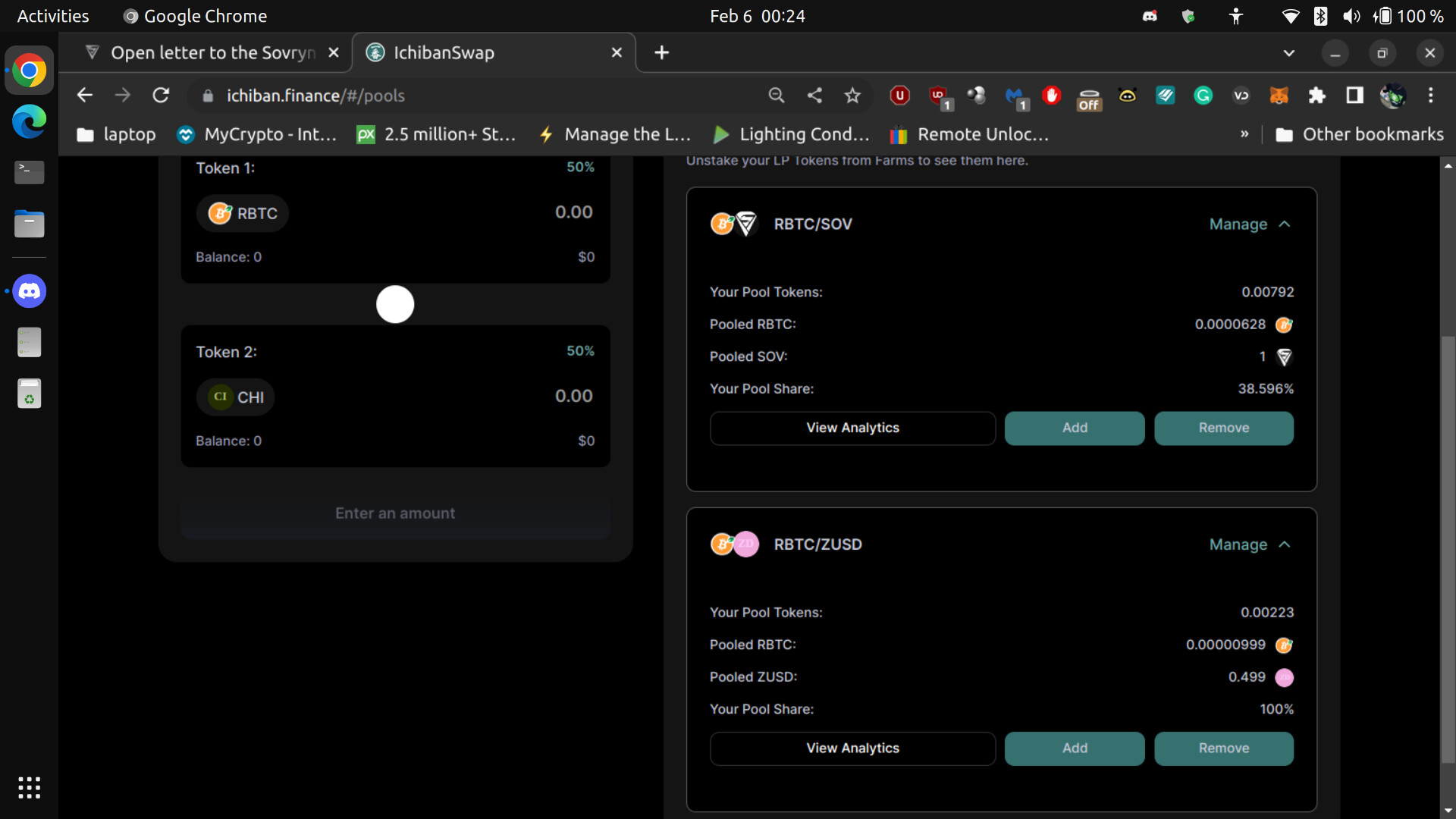Click View Analytics for RBTC/ZUSD pool
Image resolution: width=1456 pixels, height=819 pixels.
(x=852, y=748)
